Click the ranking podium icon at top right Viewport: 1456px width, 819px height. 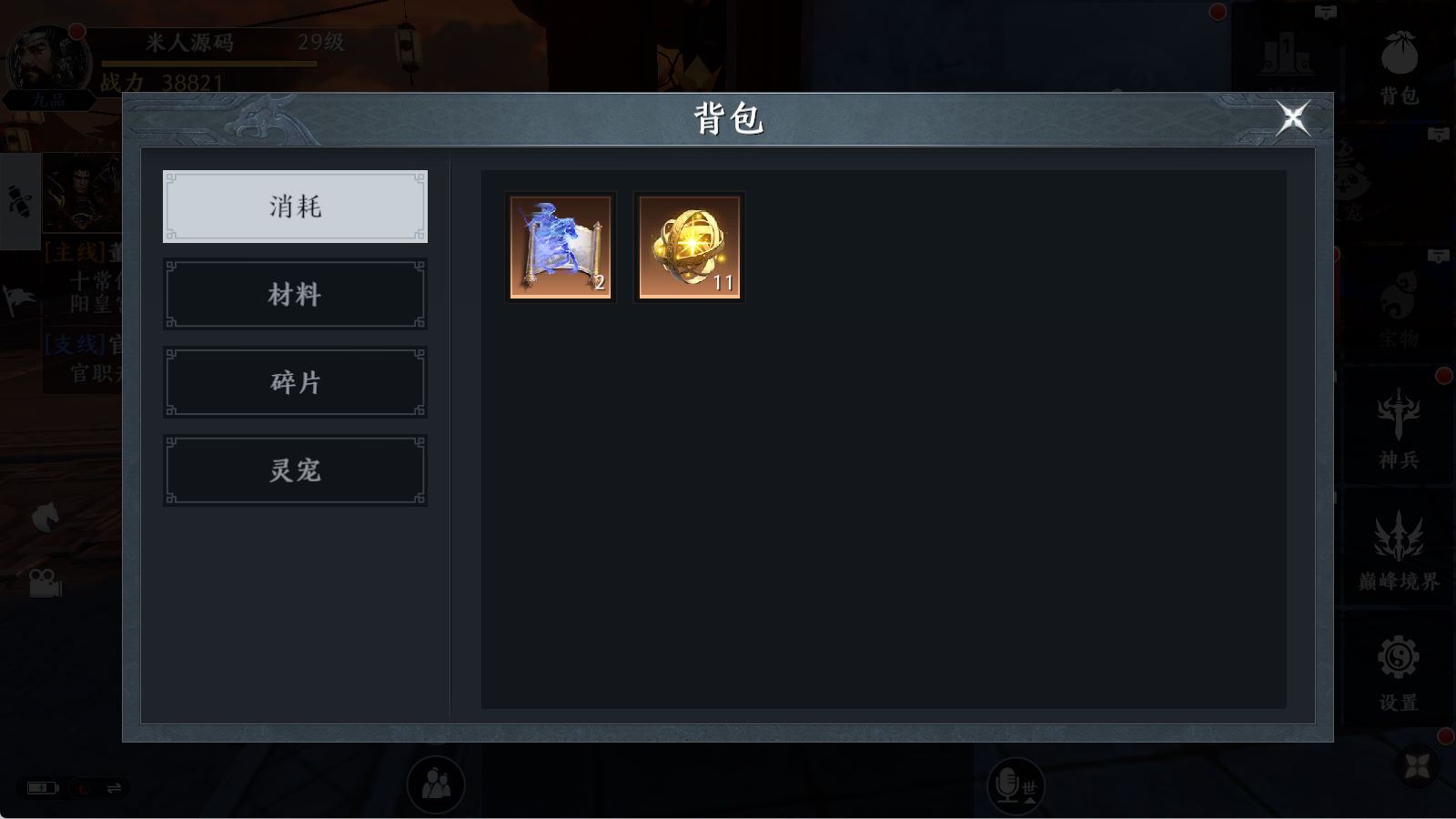[x=1286, y=54]
